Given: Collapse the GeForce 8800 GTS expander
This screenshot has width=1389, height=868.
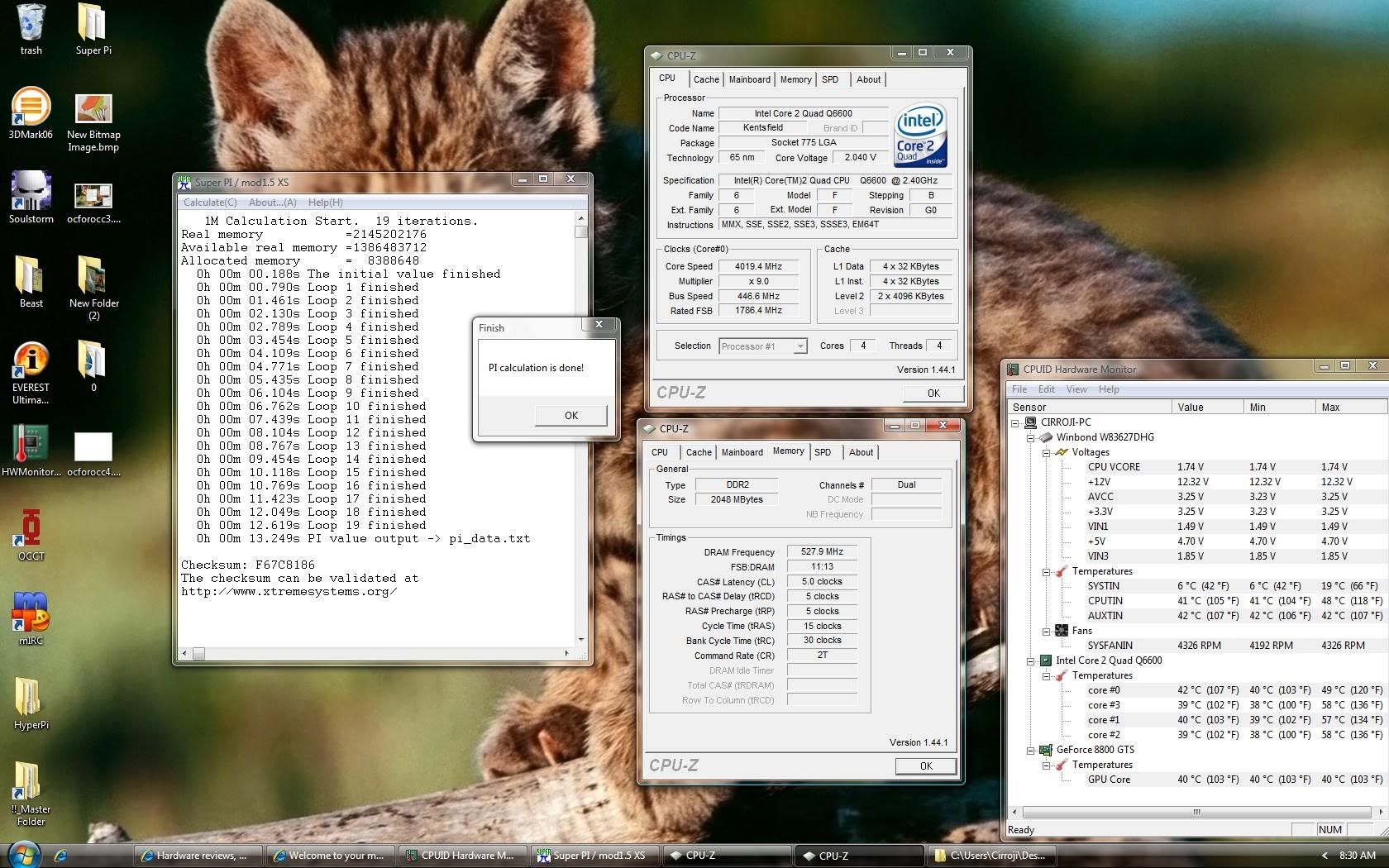Looking at the screenshot, I should 1030,750.
